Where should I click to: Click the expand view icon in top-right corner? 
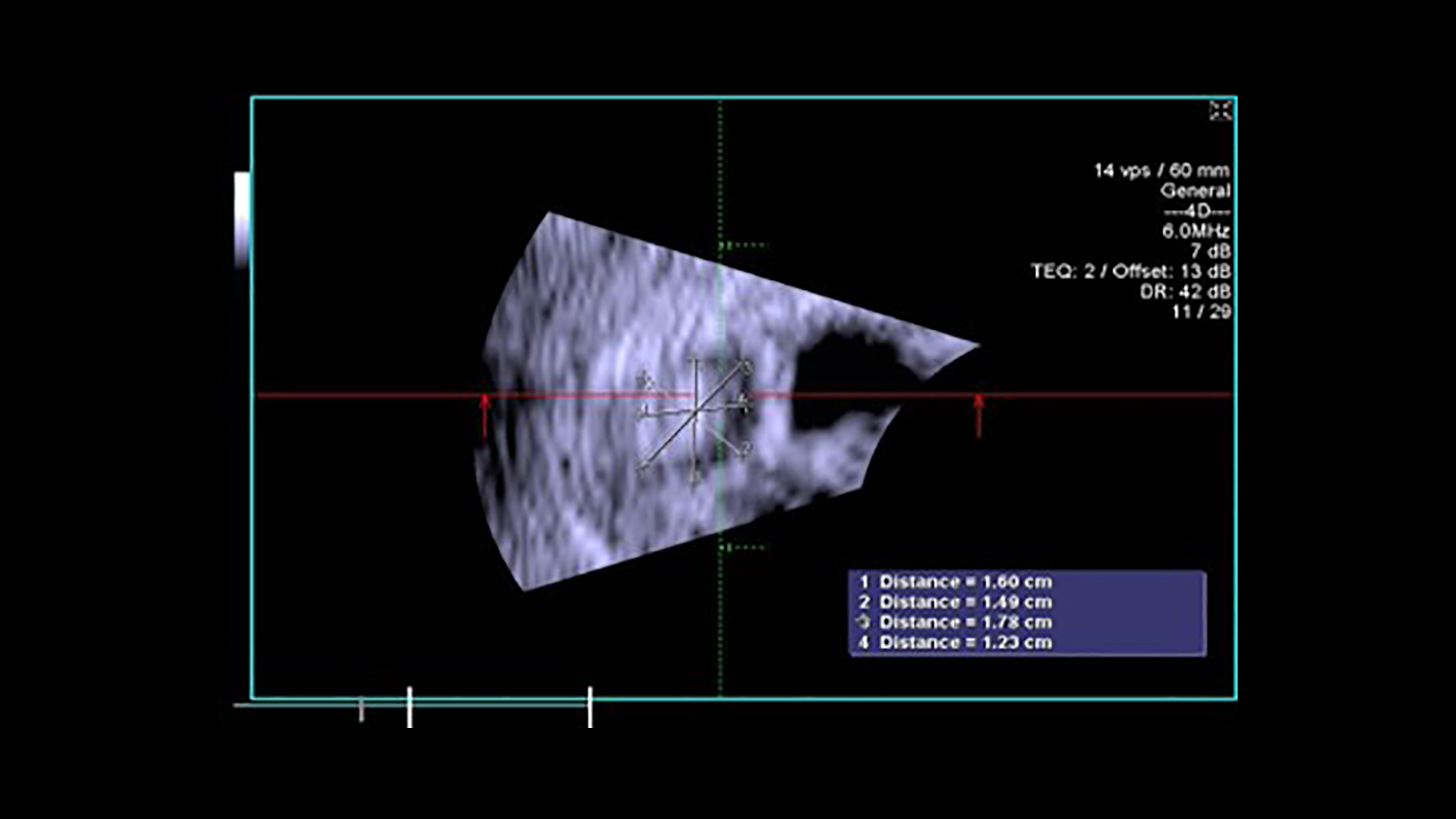[1220, 111]
